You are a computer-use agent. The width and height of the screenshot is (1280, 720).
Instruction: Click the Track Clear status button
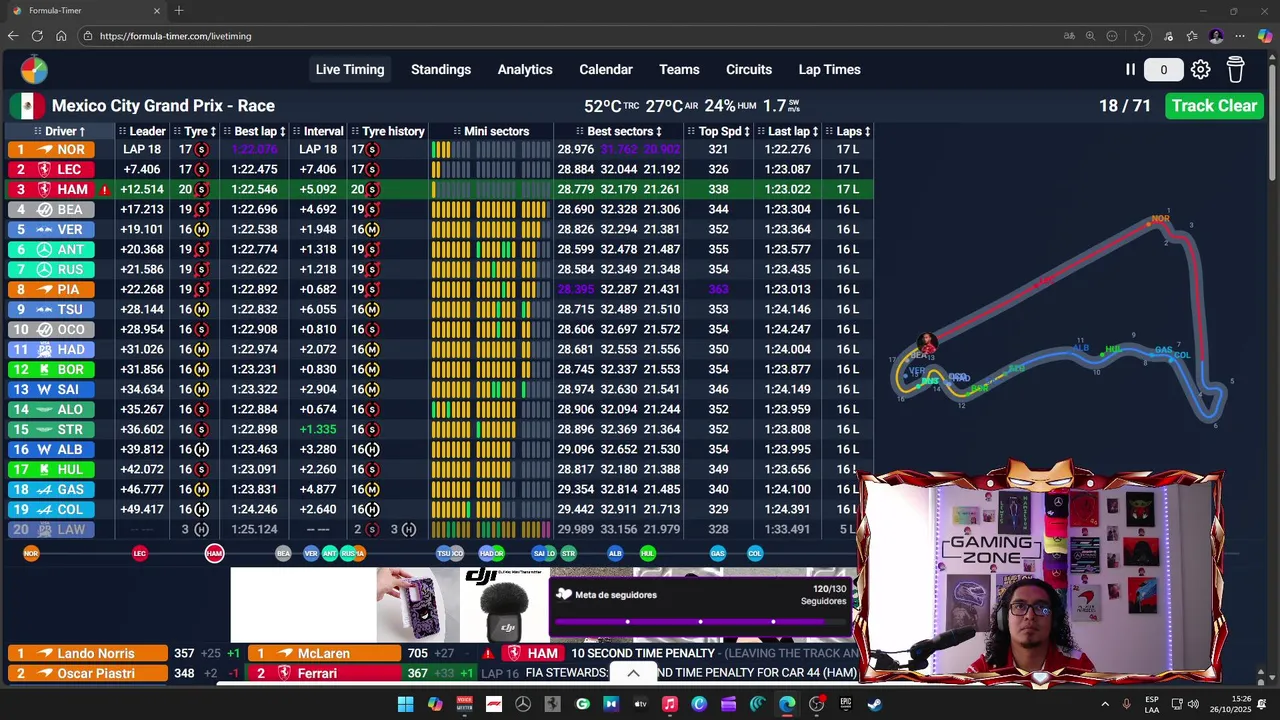(x=1214, y=106)
